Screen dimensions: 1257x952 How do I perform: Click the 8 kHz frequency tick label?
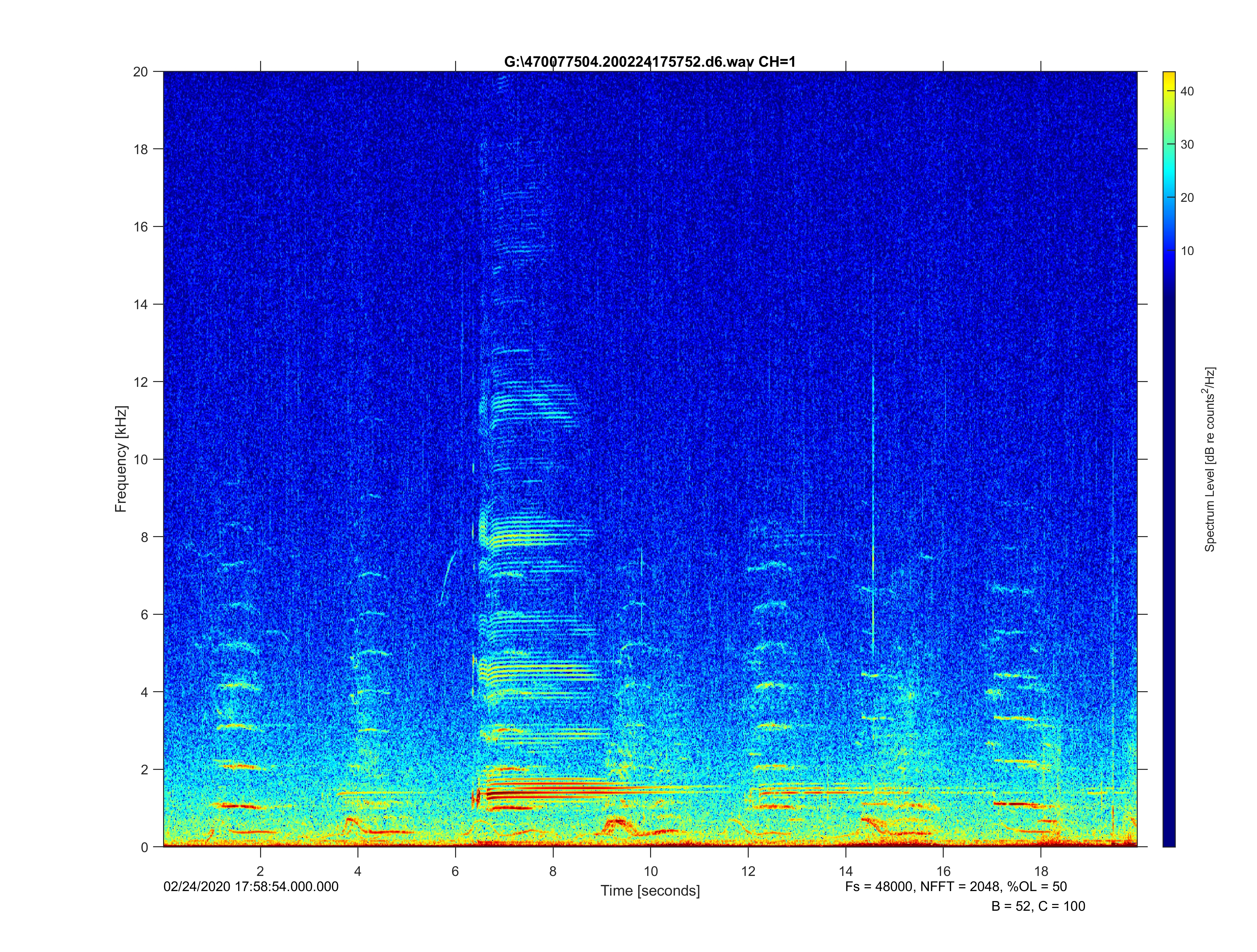(144, 537)
